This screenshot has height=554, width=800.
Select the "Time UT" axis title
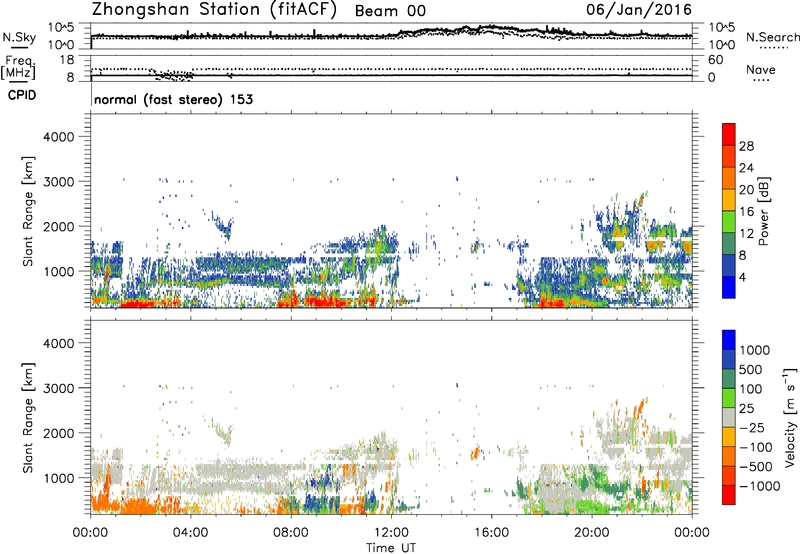coord(391,548)
